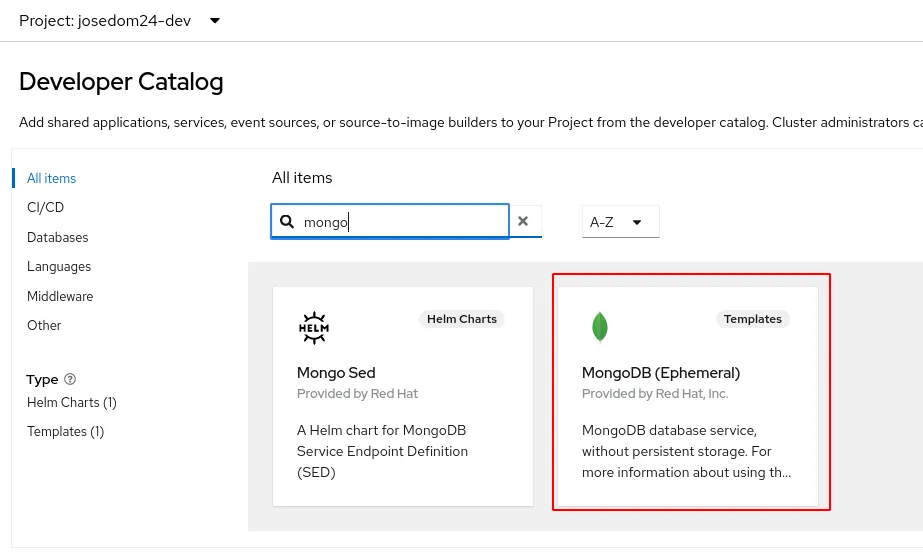Select the CI/CD category
Image resolution: width=923 pixels, height=552 pixels.
[x=45, y=208]
